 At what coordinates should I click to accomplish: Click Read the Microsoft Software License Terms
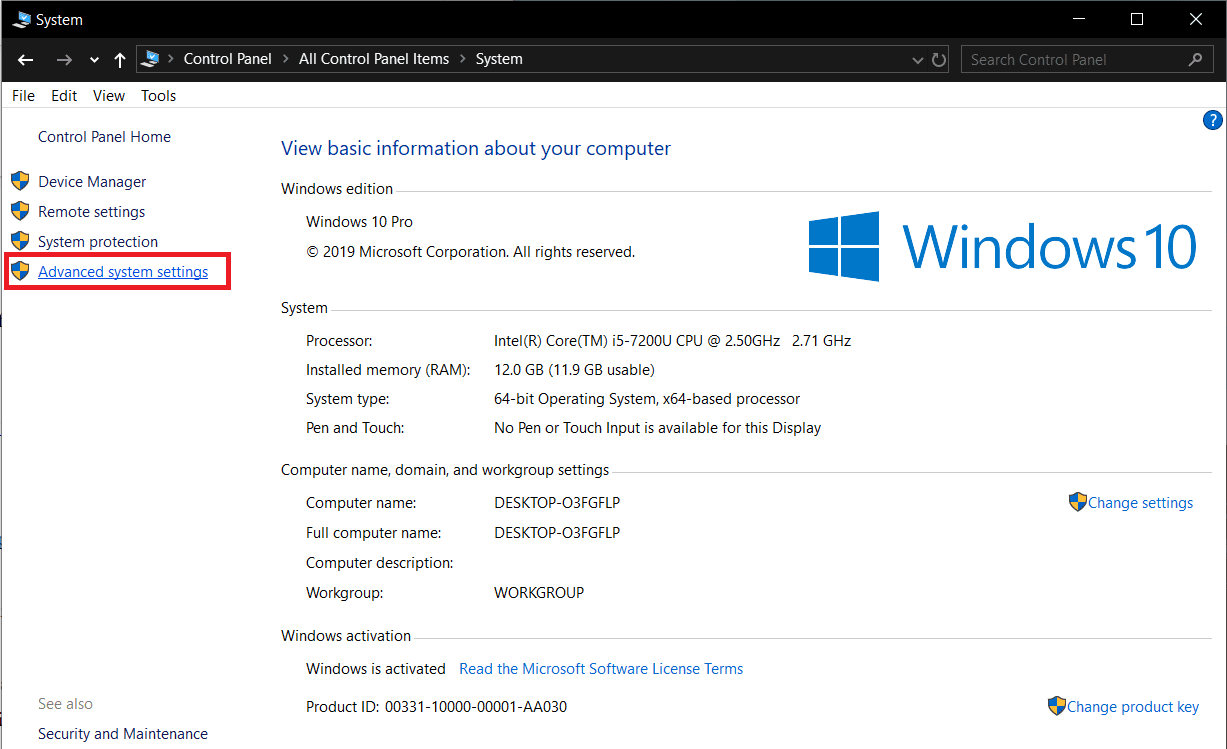pos(601,668)
